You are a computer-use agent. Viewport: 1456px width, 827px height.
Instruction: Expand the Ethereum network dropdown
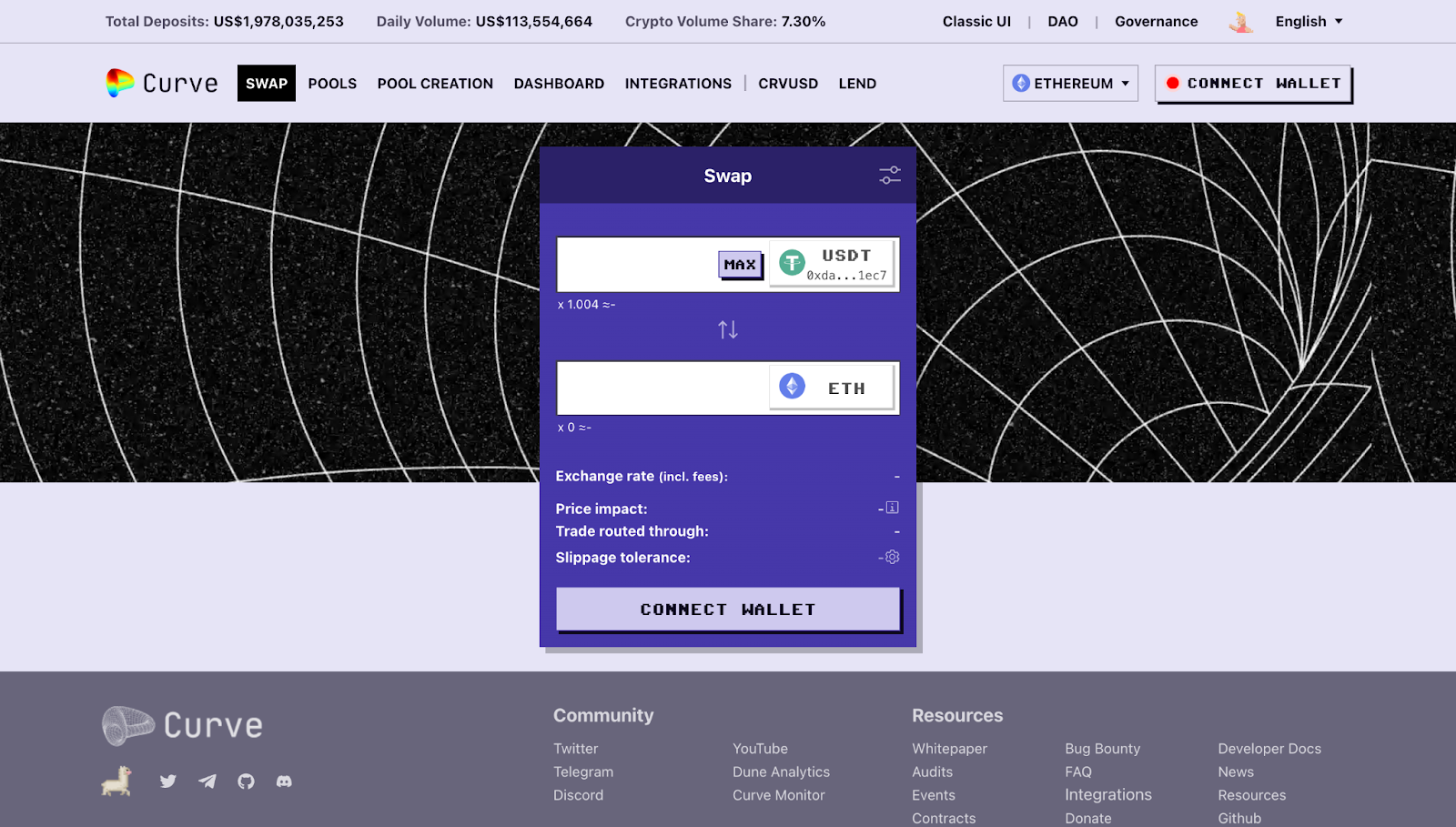1070,84
